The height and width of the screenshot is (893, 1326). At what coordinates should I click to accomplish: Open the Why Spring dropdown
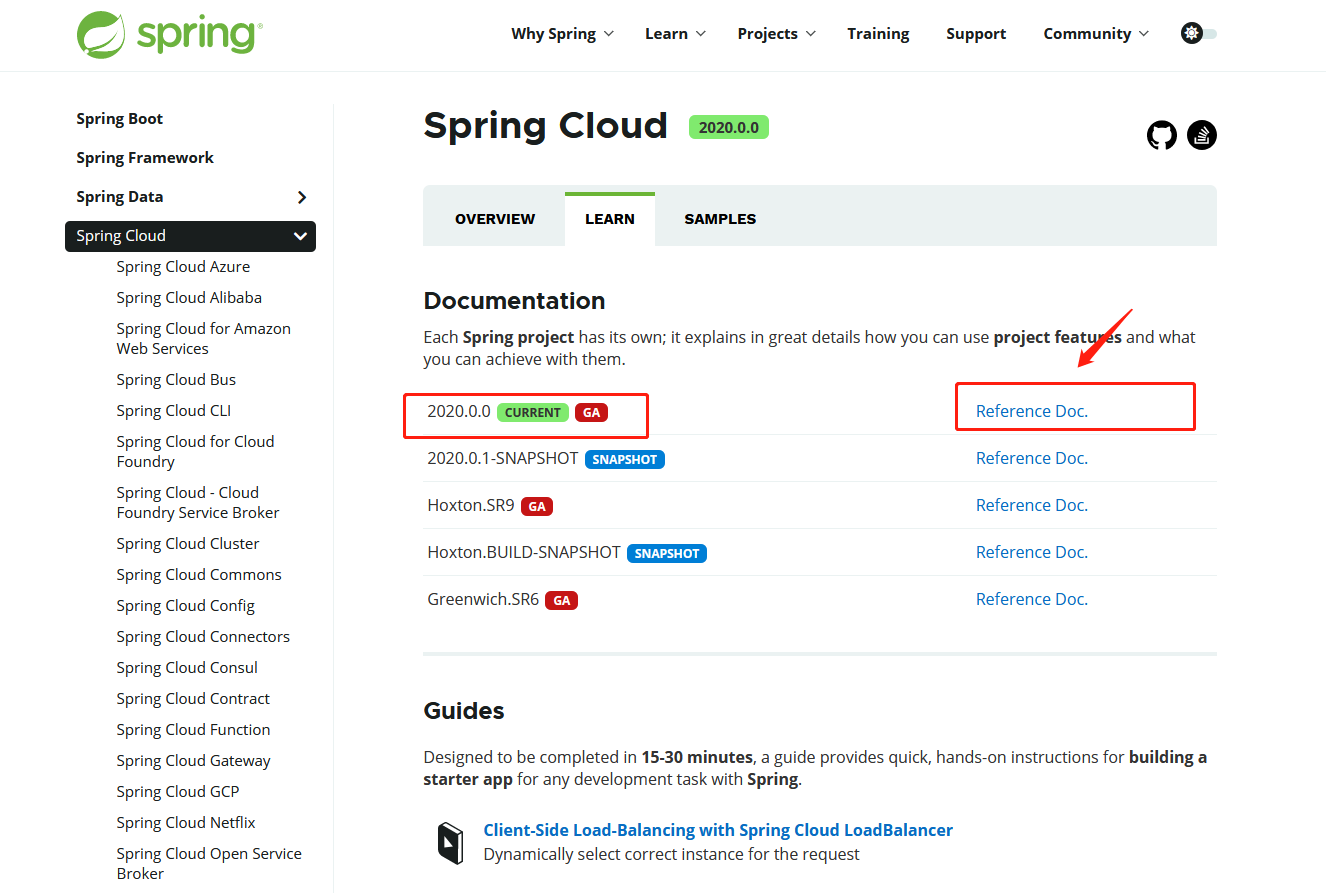click(562, 33)
